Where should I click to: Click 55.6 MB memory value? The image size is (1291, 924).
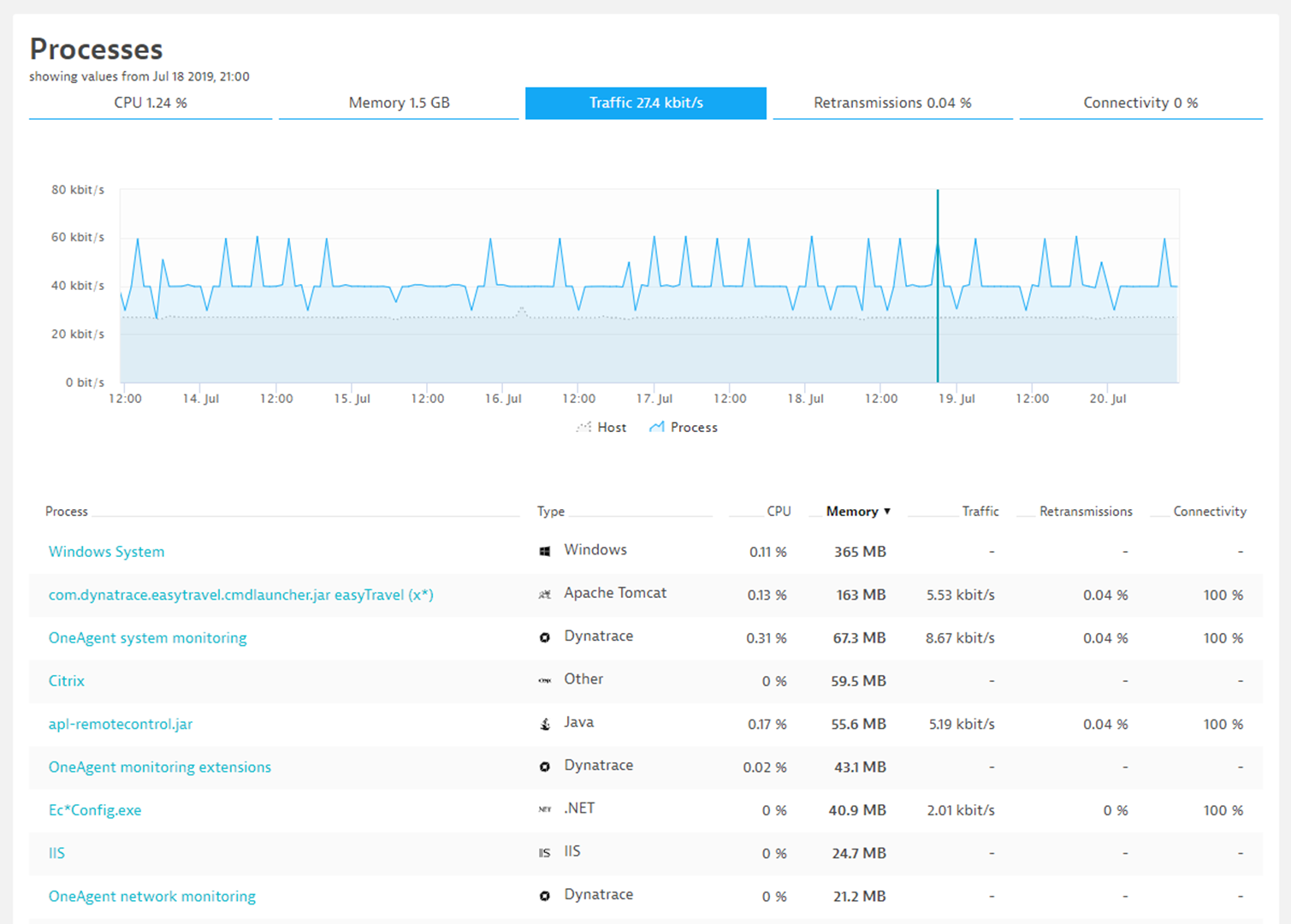coord(858,724)
